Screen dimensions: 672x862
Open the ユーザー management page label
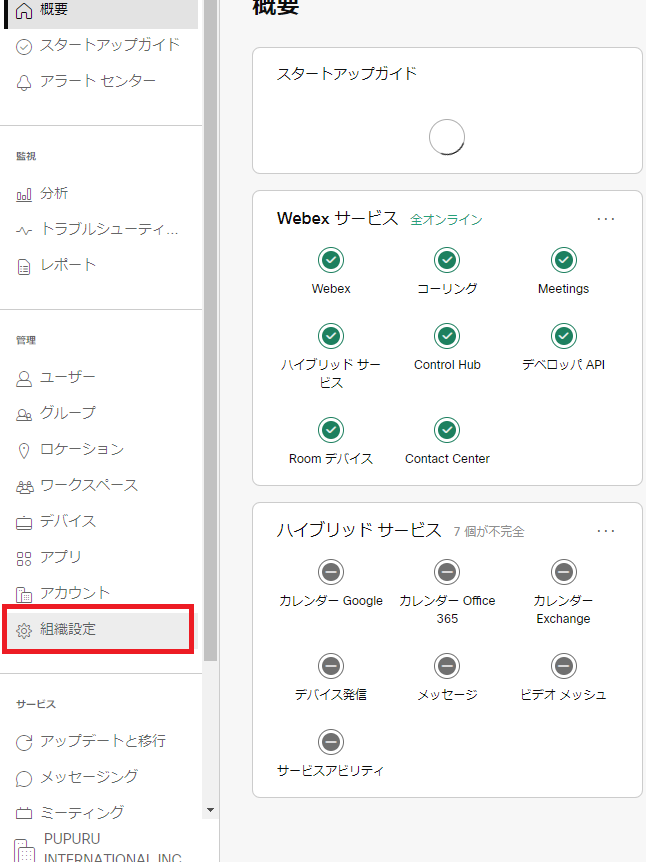coord(68,377)
